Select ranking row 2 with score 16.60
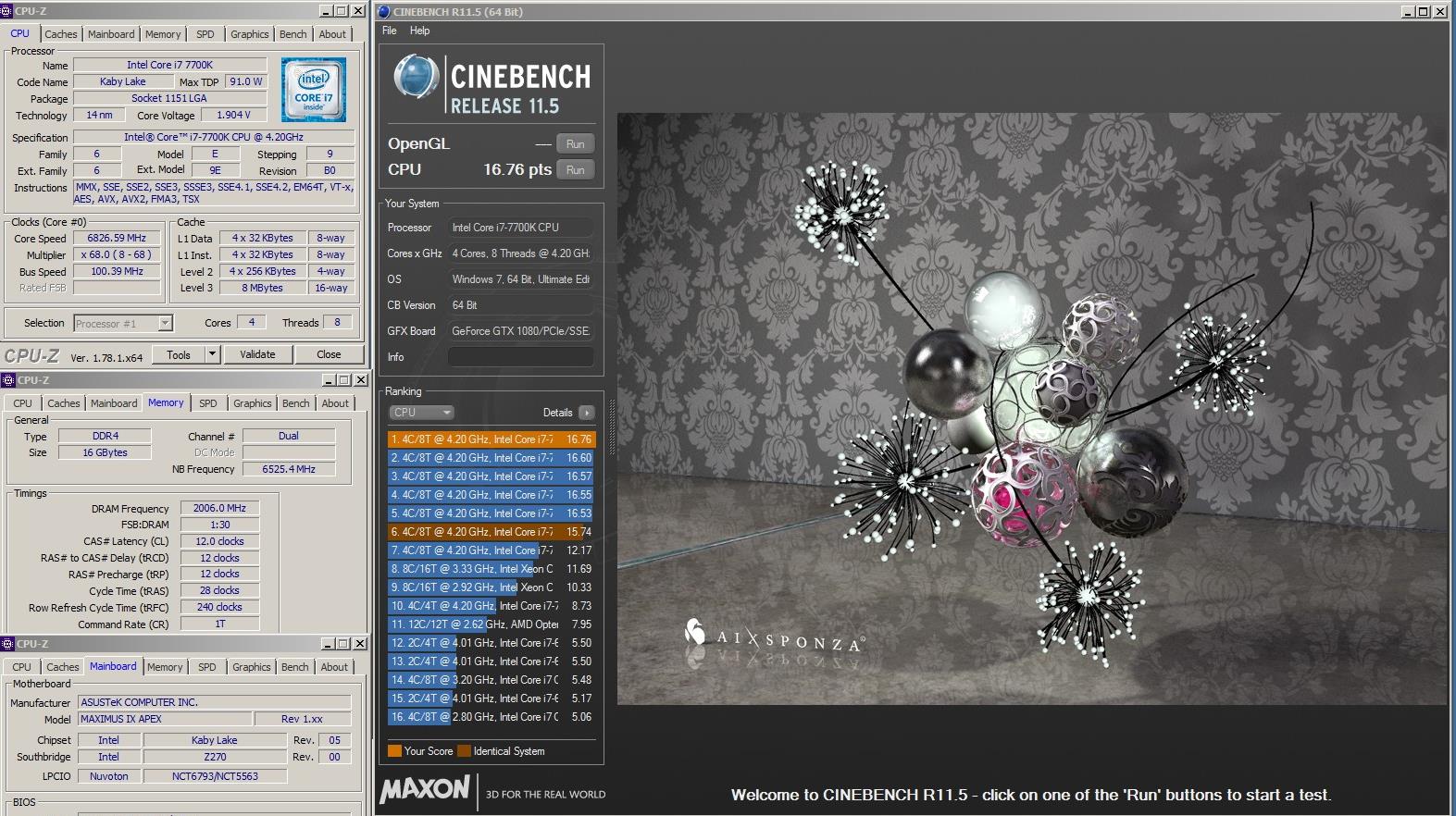The height and width of the screenshot is (816, 1456). pyautogui.click(x=492, y=458)
